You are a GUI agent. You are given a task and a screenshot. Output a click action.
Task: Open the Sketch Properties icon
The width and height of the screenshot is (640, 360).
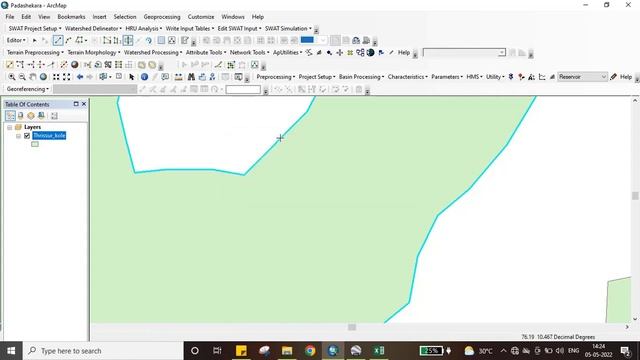tap(172, 40)
